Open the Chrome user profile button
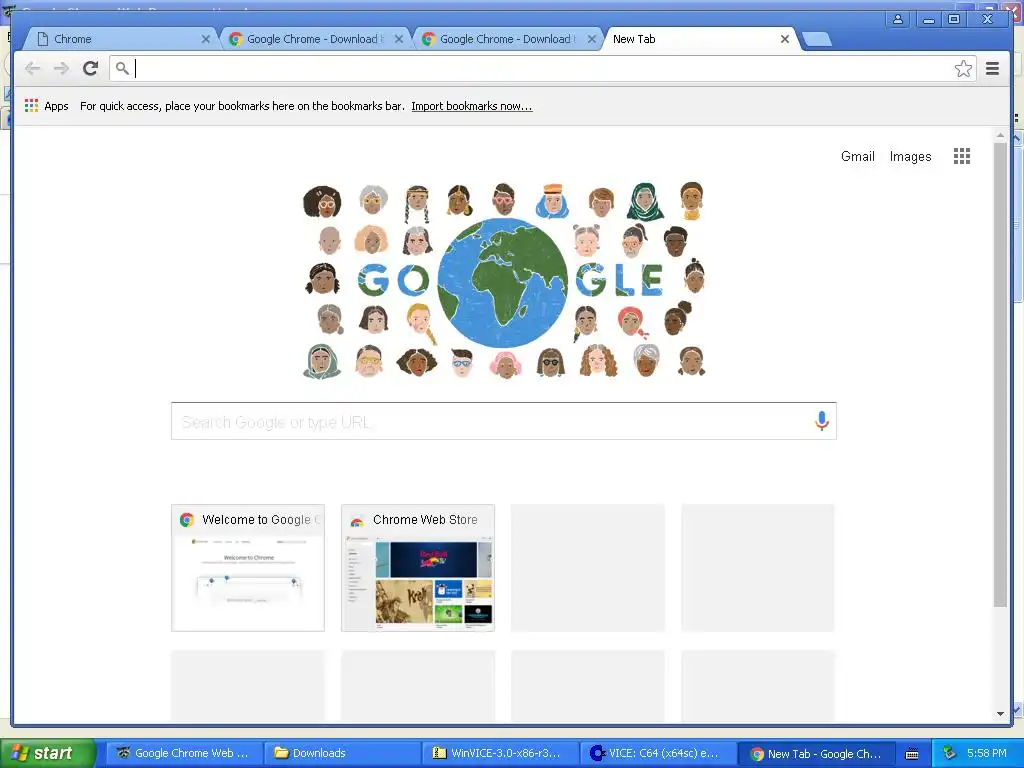1024x768 pixels. (x=898, y=19)
